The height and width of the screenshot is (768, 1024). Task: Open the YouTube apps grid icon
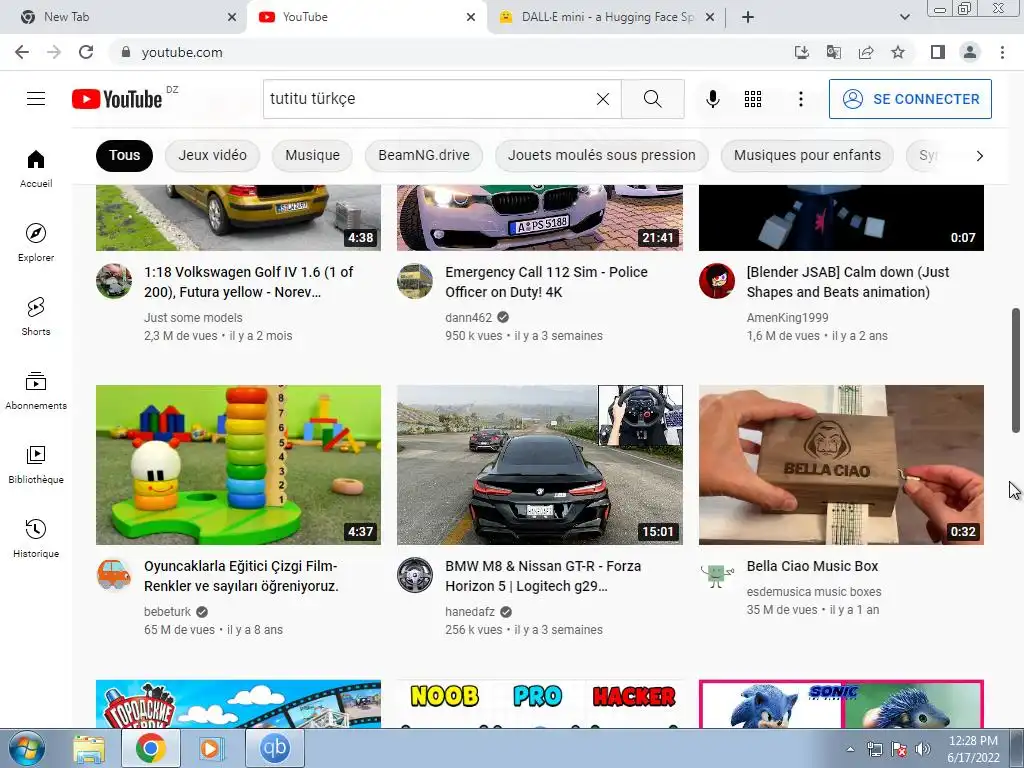click(753, 99)
